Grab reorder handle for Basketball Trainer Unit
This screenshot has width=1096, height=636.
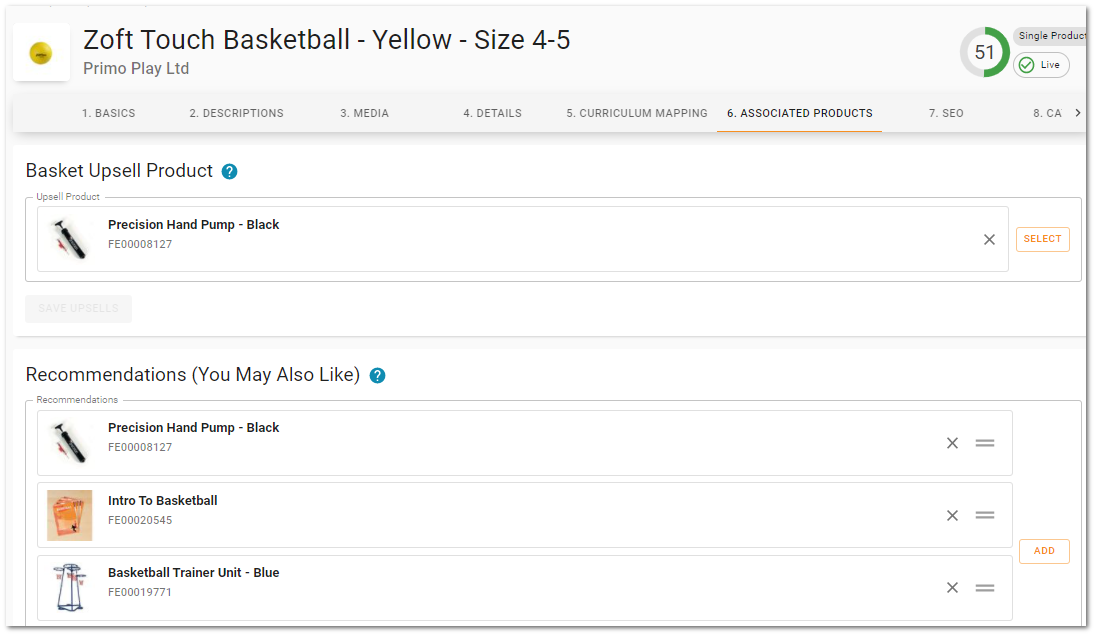pyautogui.click(x=985, y=588)
